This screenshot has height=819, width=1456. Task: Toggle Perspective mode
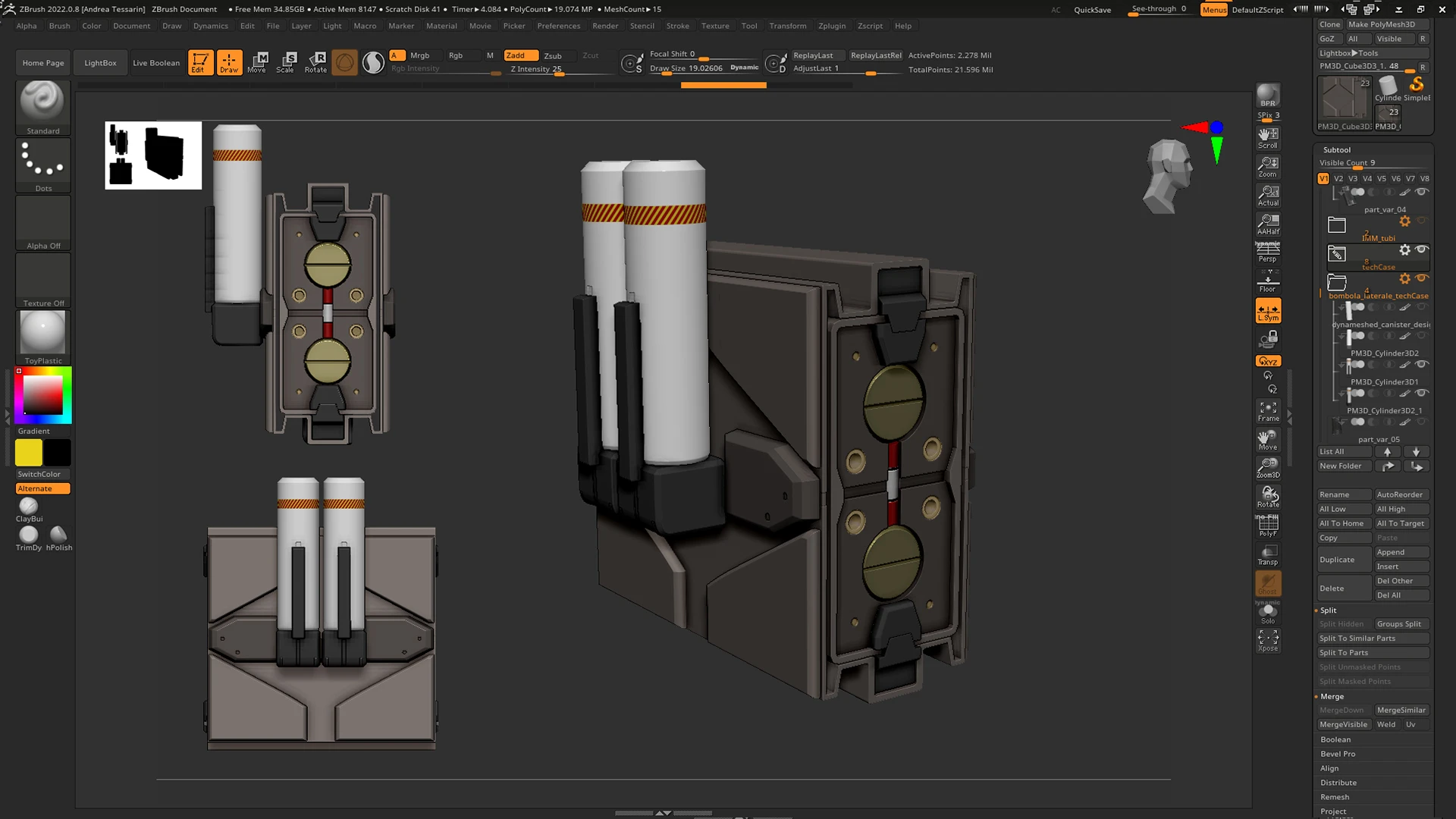coord(1268,253)
